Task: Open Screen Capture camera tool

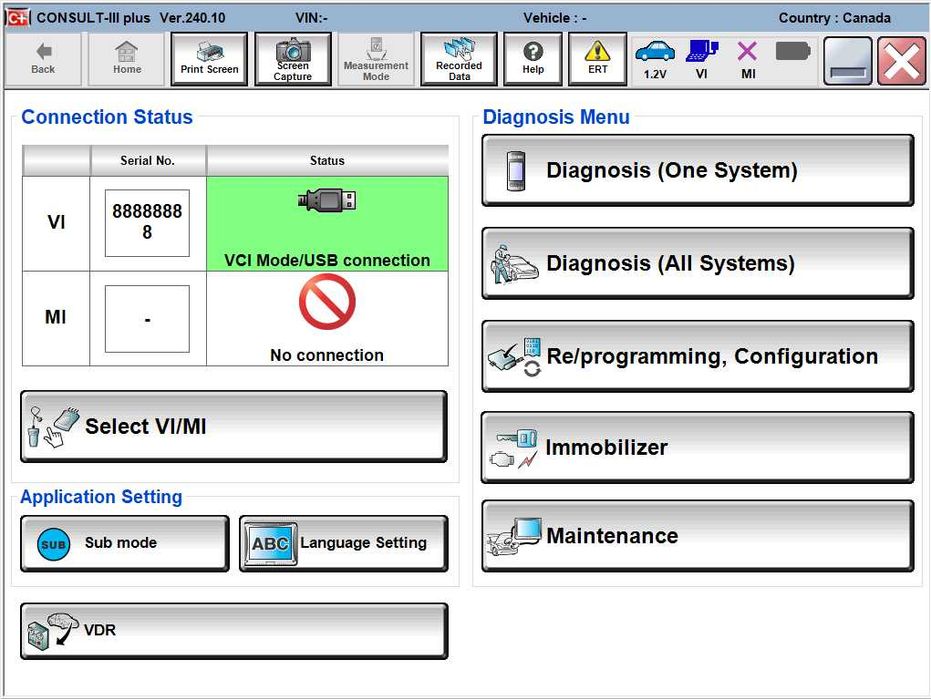Action: pyautogui.click(x=293, y=59)
